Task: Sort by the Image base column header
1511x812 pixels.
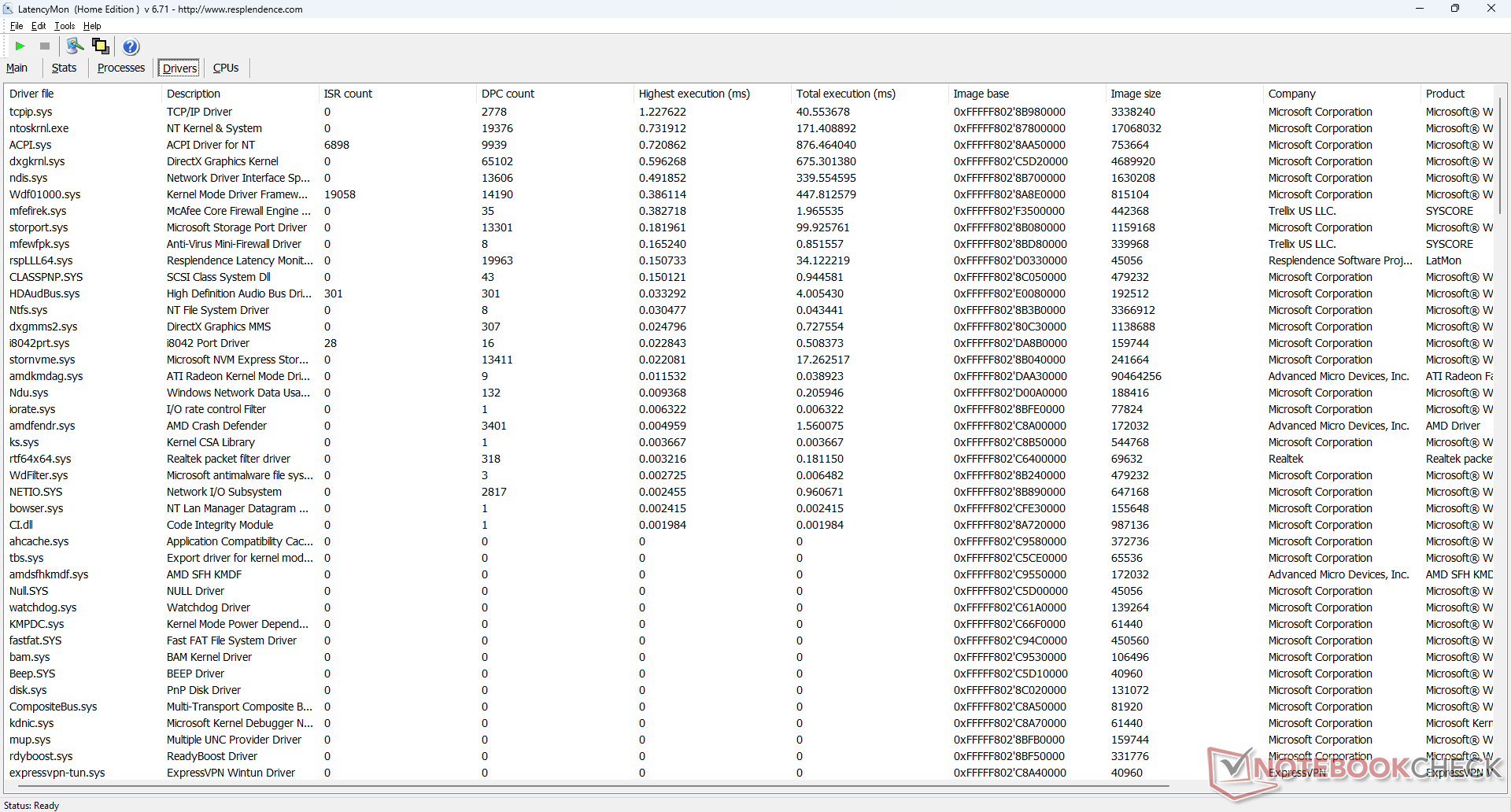Action: point(1027,94)
